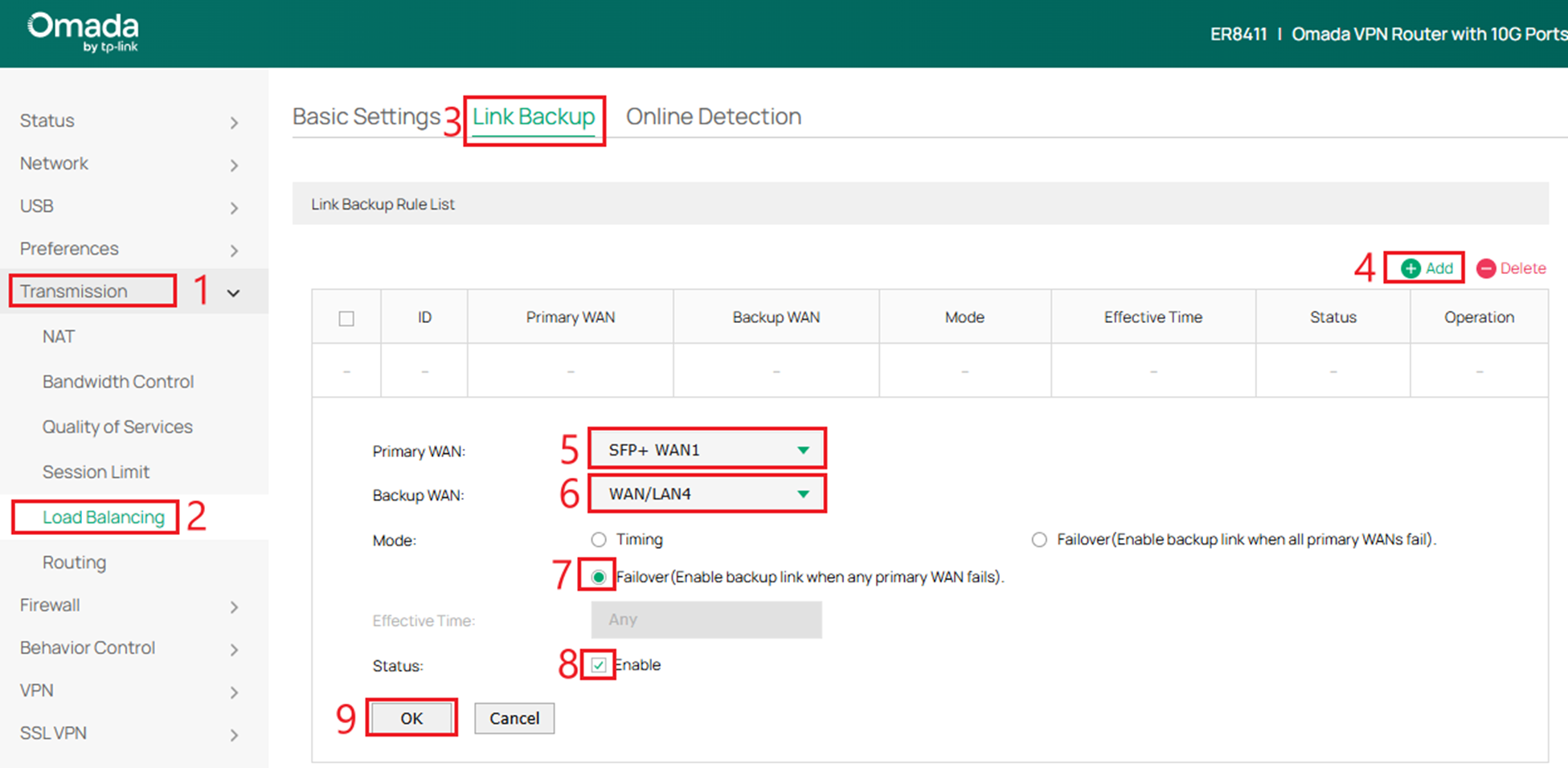Cancel the rule configuration
The width and height of the screenshot is (1568, 768).
[514, 717]
